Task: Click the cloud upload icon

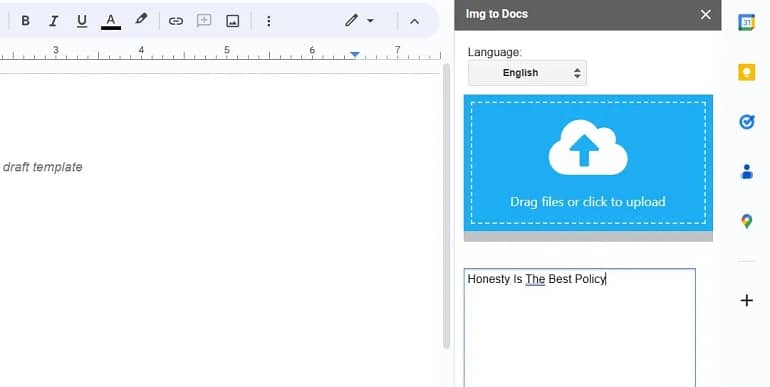Action: [588, 147]
